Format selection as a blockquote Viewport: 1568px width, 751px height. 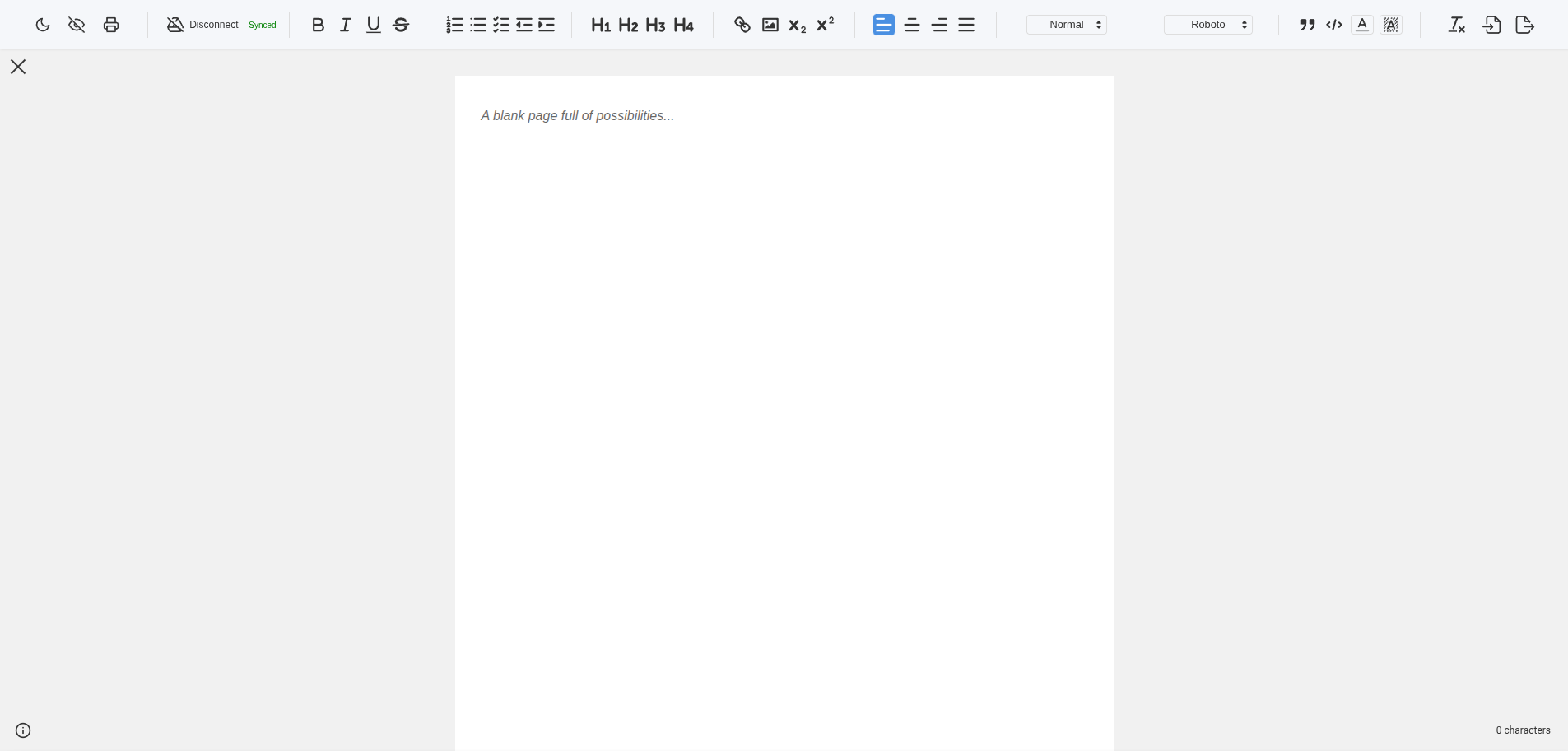[x=1307, y=25]
